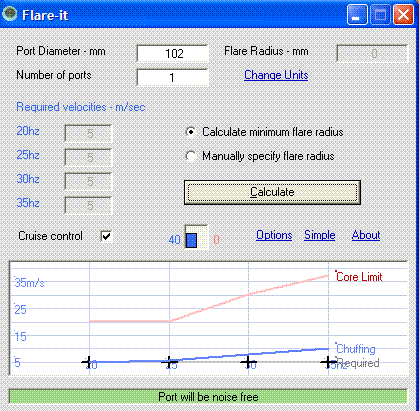This screenshot has width=419, height=411.
Task: Click the 25hz cross marker on graph
Action: (x=169, y=361)
